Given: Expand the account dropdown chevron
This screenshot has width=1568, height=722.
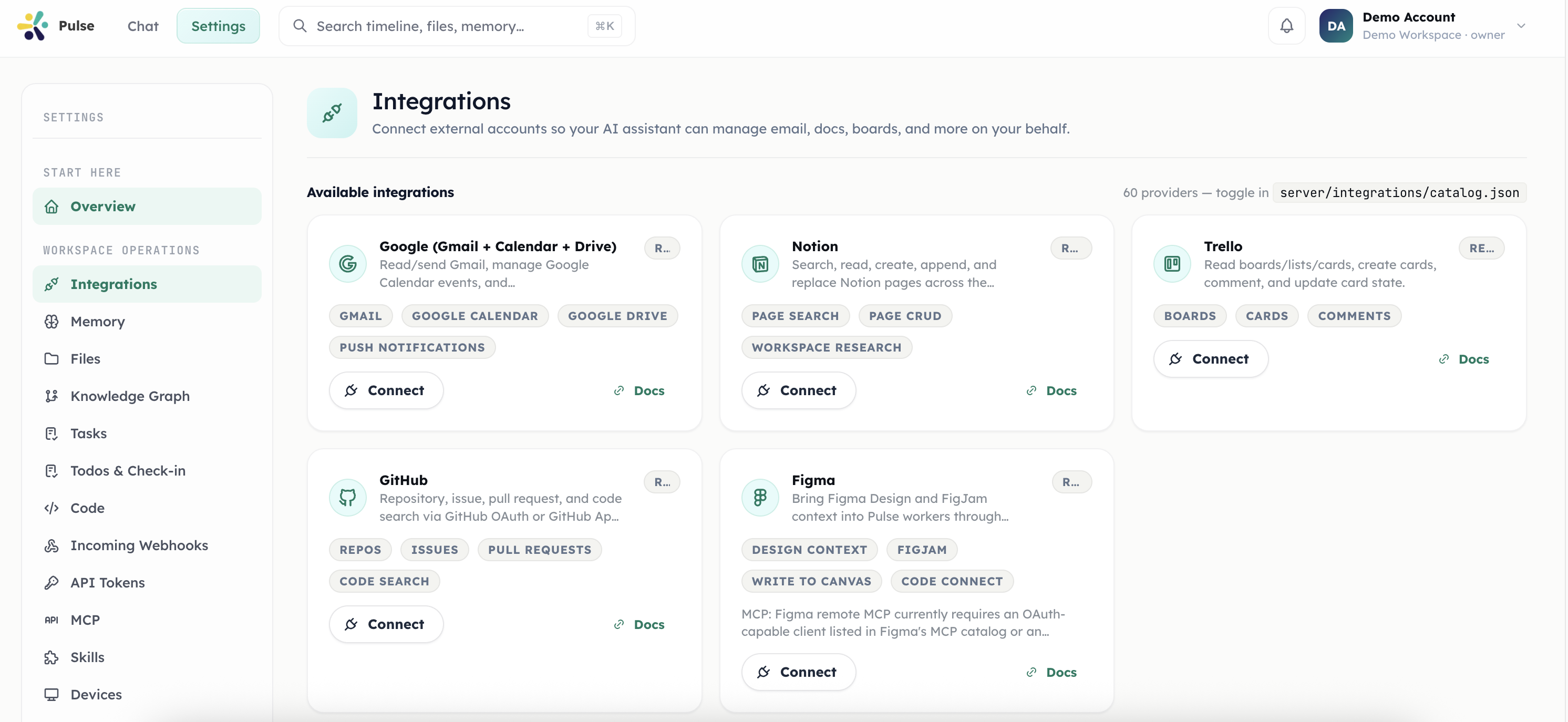Looking at the screenshot, I should (1521, 26).
